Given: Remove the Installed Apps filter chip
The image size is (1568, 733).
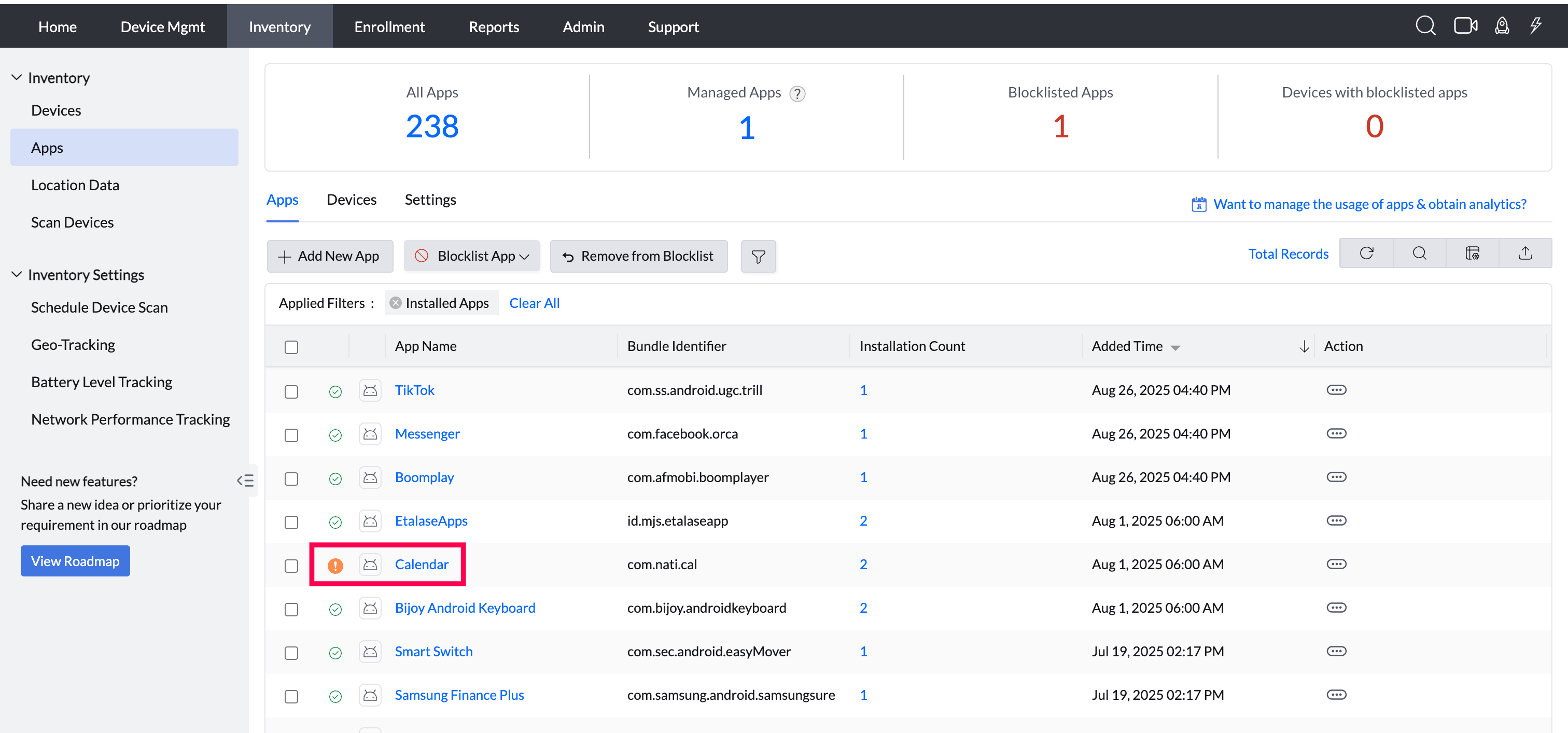Looking at the screenshot, I should click(x=396, y=303).
